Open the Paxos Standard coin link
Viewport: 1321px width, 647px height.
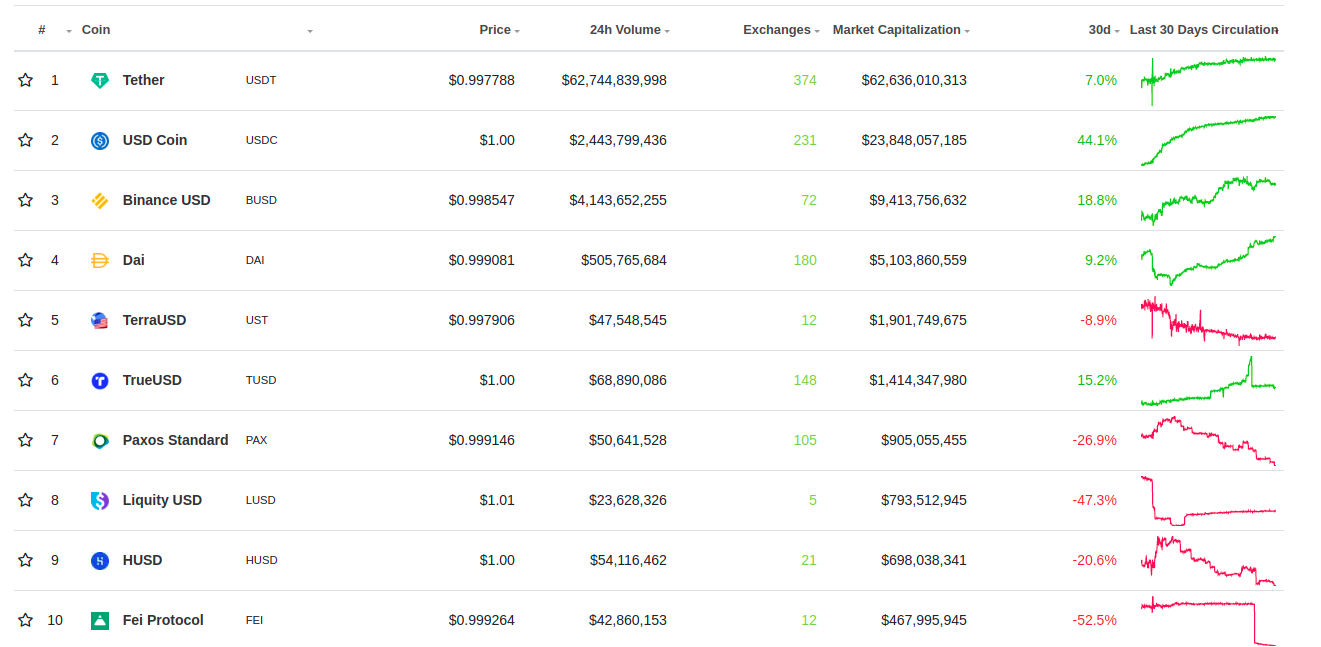point(175,440)
